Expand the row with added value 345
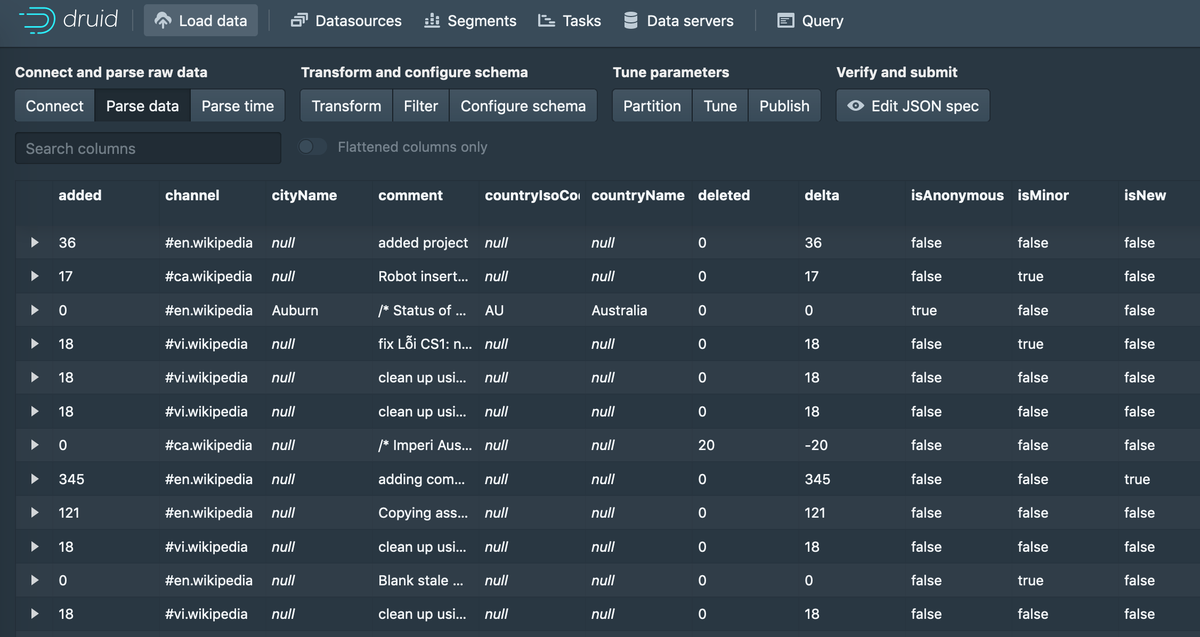 35,480
